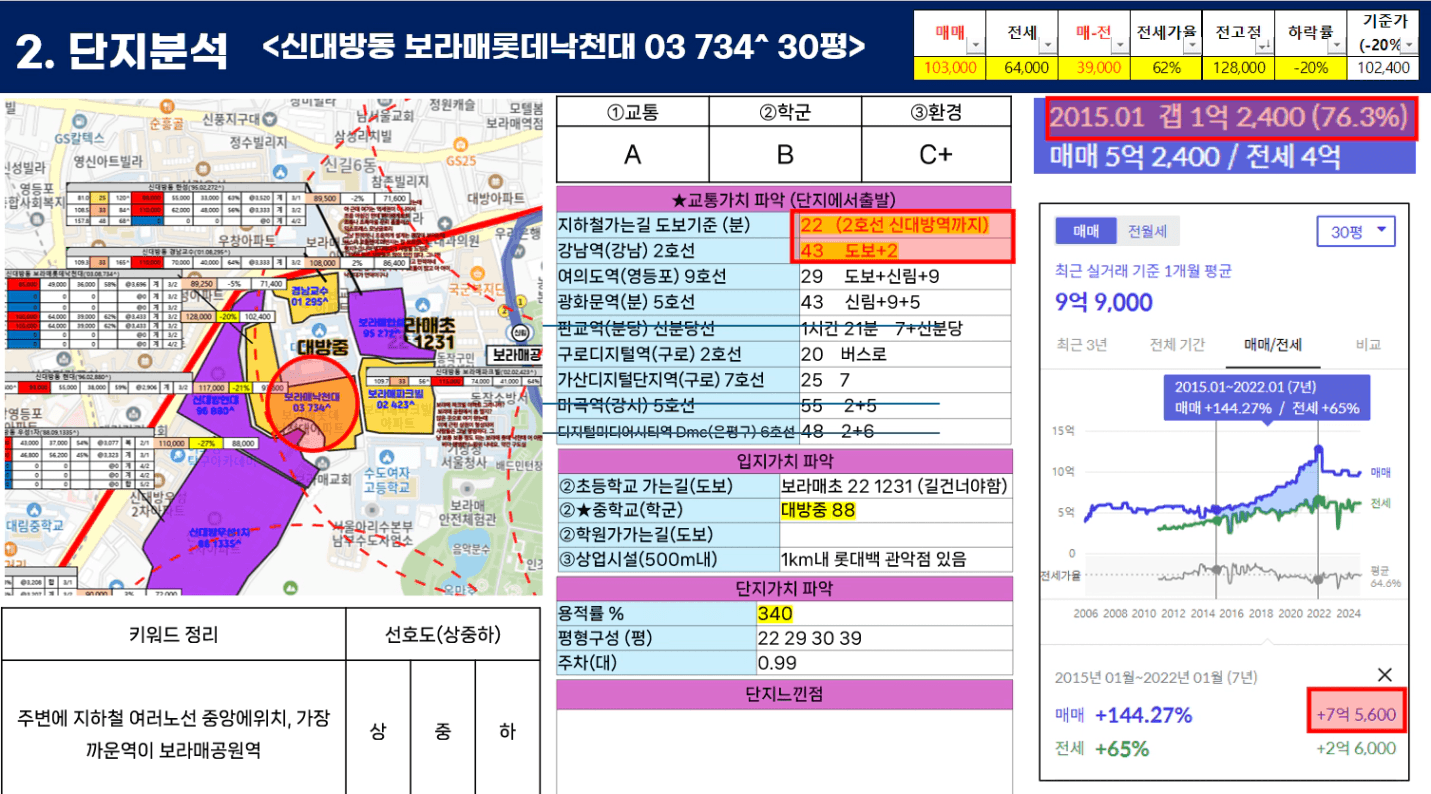Click the +7억 5,600 change amount
The width and height of the screenshot is (1431, 794).
1356,715
